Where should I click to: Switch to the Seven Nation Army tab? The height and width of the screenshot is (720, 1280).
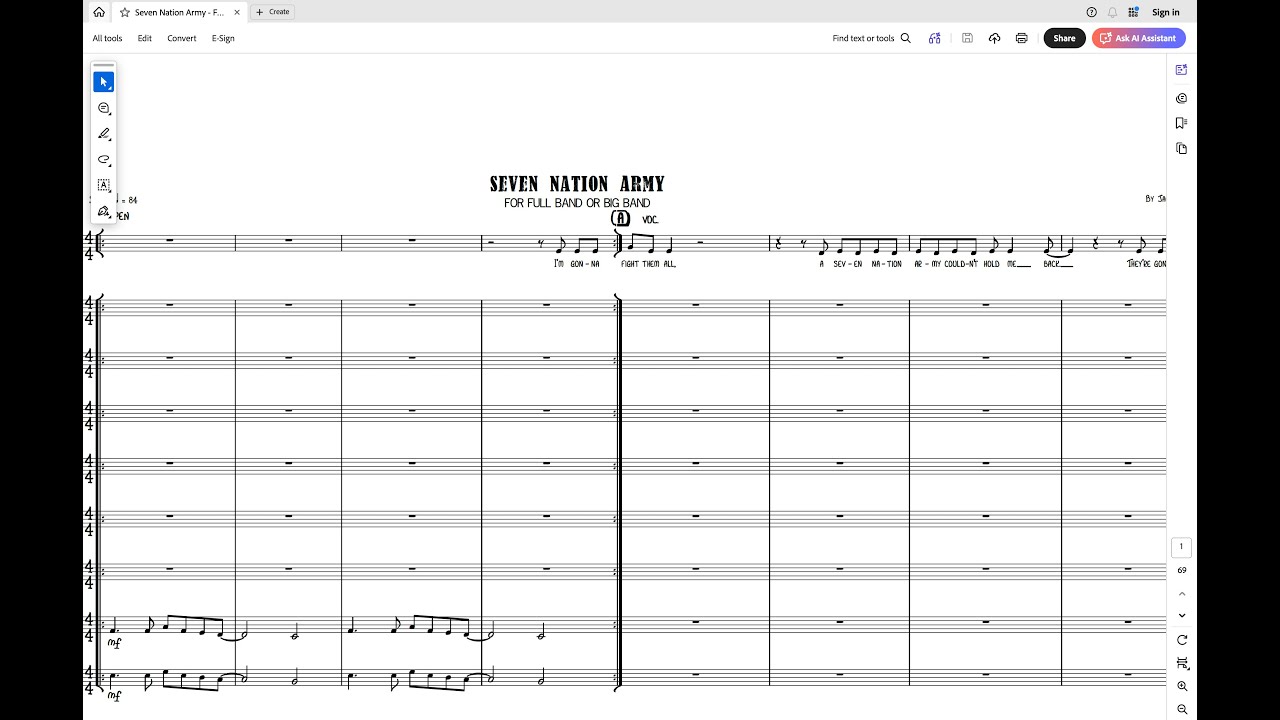(179, 12)
